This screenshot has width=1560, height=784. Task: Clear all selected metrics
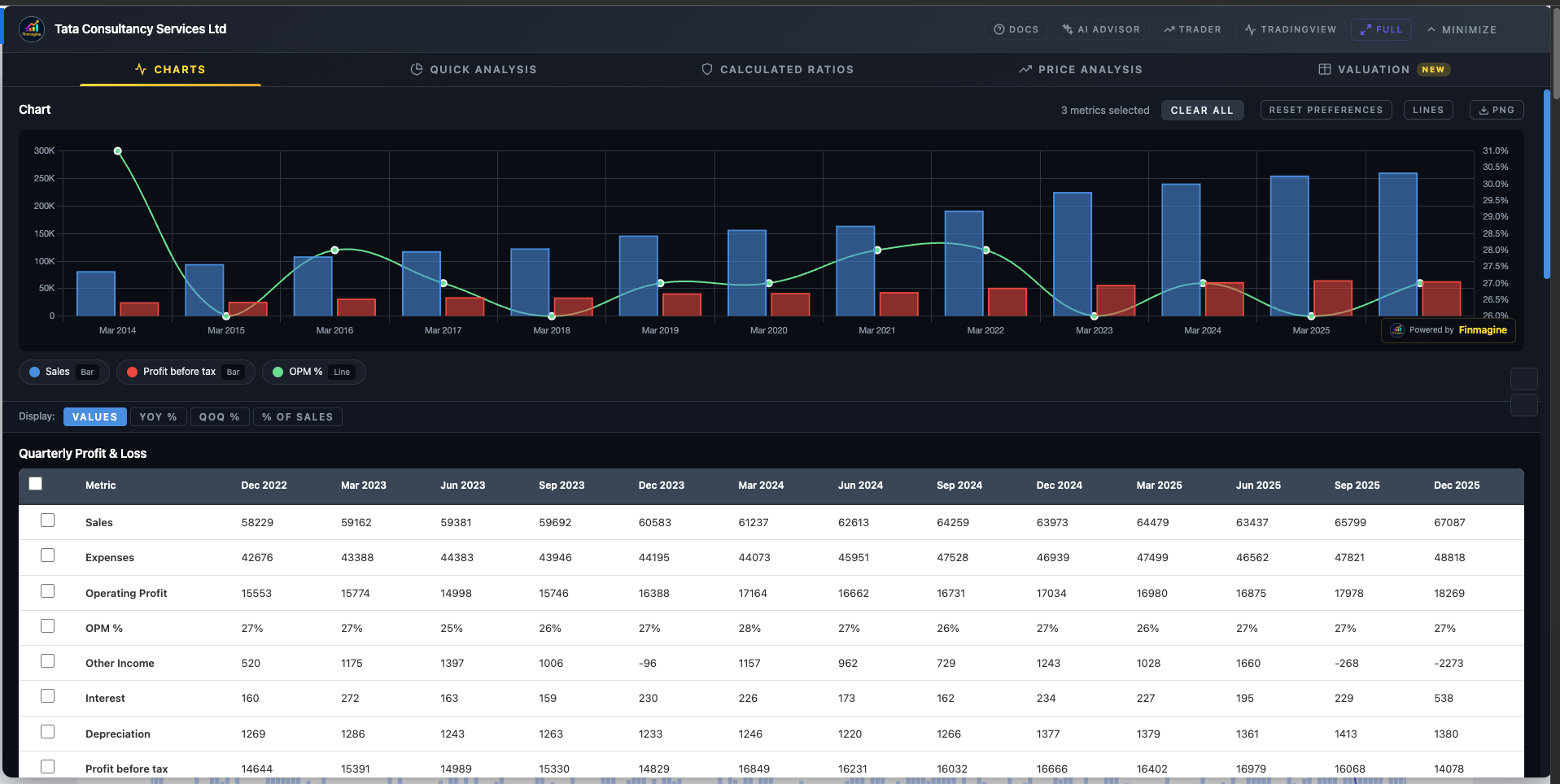(x=1202, y=110)
